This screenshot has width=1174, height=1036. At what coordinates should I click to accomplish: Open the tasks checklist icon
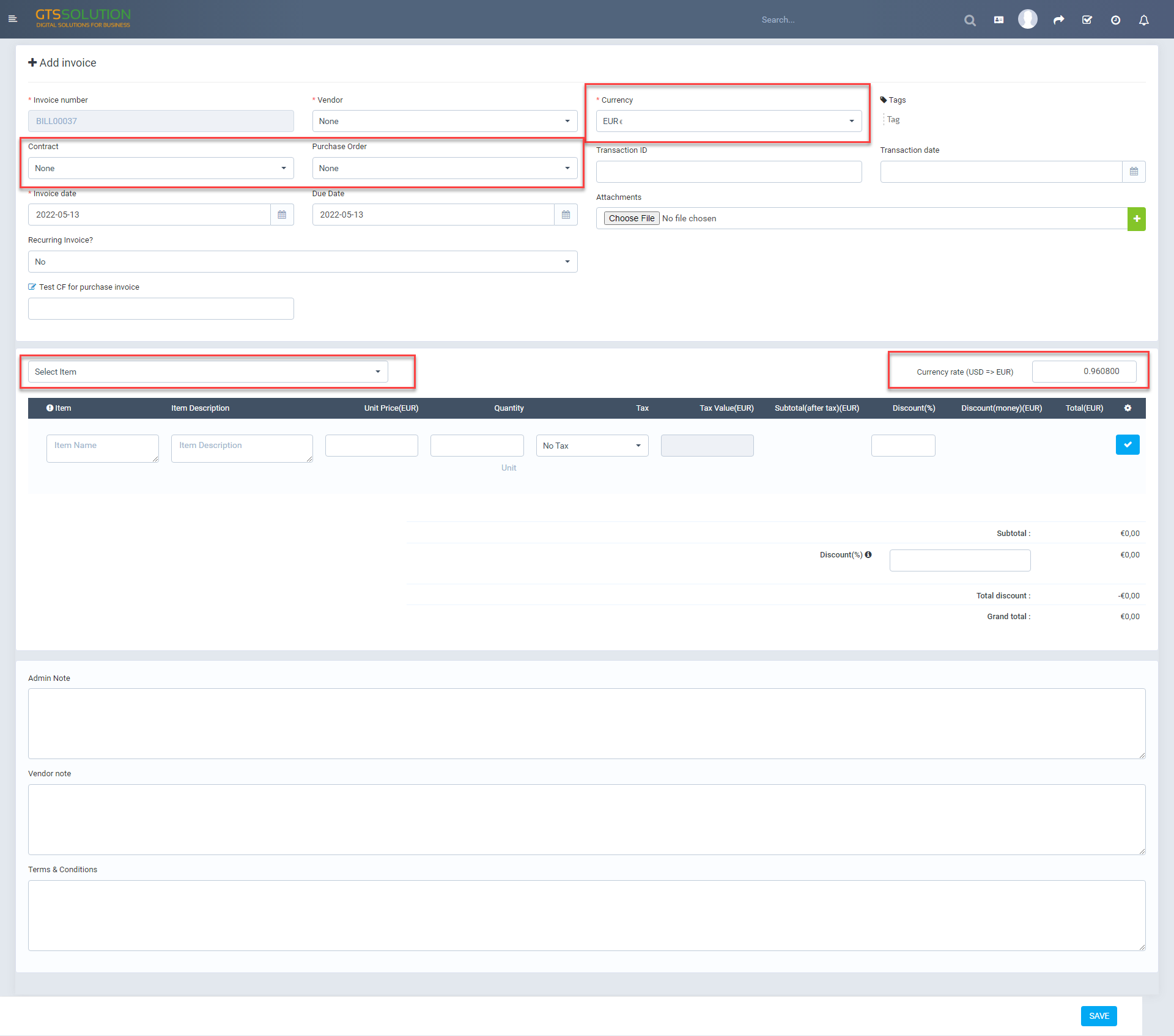point(1087,20)
